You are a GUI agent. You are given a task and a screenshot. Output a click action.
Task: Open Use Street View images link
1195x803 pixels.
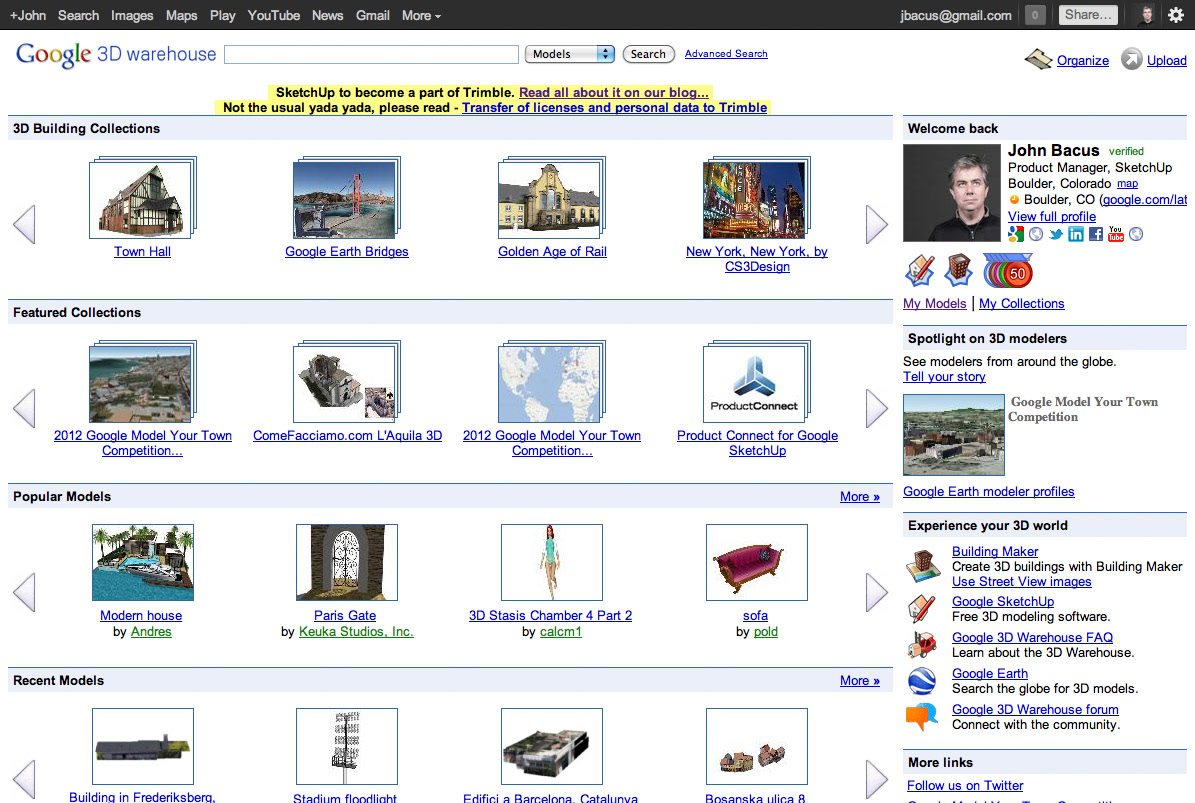1021,581
